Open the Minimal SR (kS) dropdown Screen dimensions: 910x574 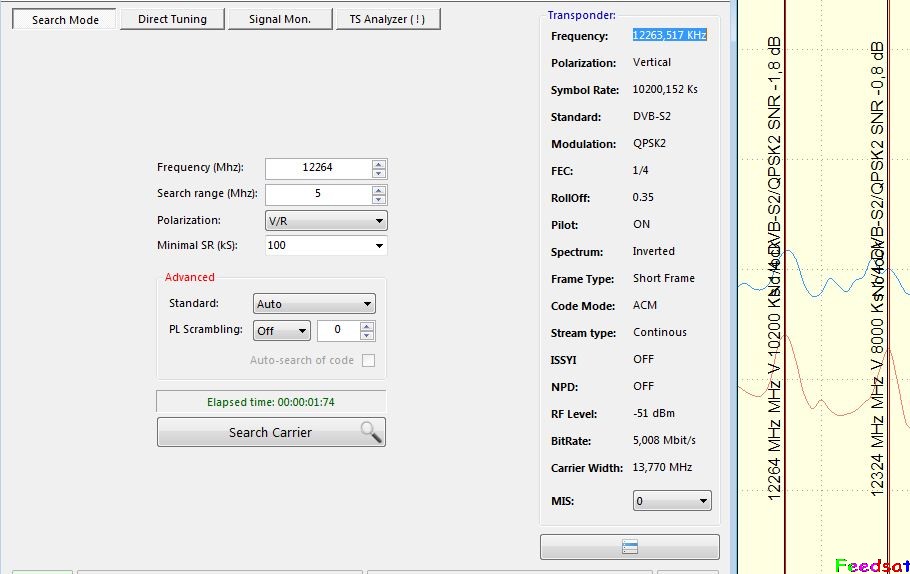coord(326,246)
